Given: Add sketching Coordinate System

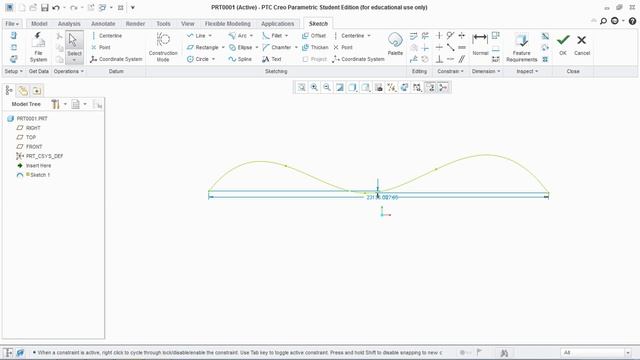Looking at the screenshot, I should [358, 59].
